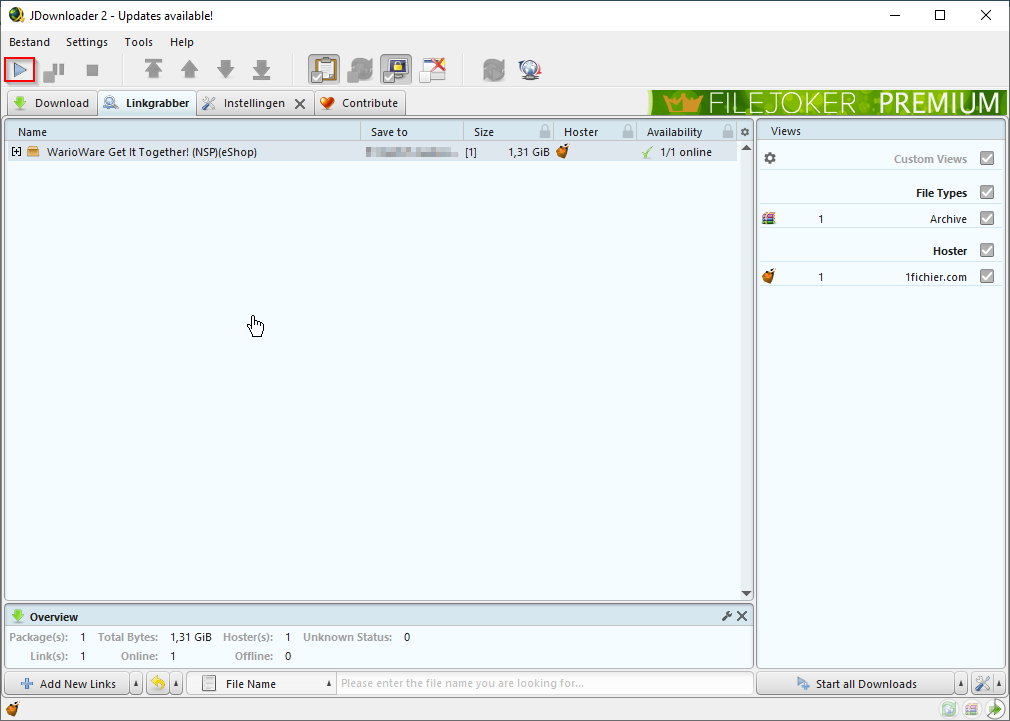Viewport: 1010px width, 721px height.
Task: Toggle the Archive filter checkbox
Action: click(x=987, y=218)
